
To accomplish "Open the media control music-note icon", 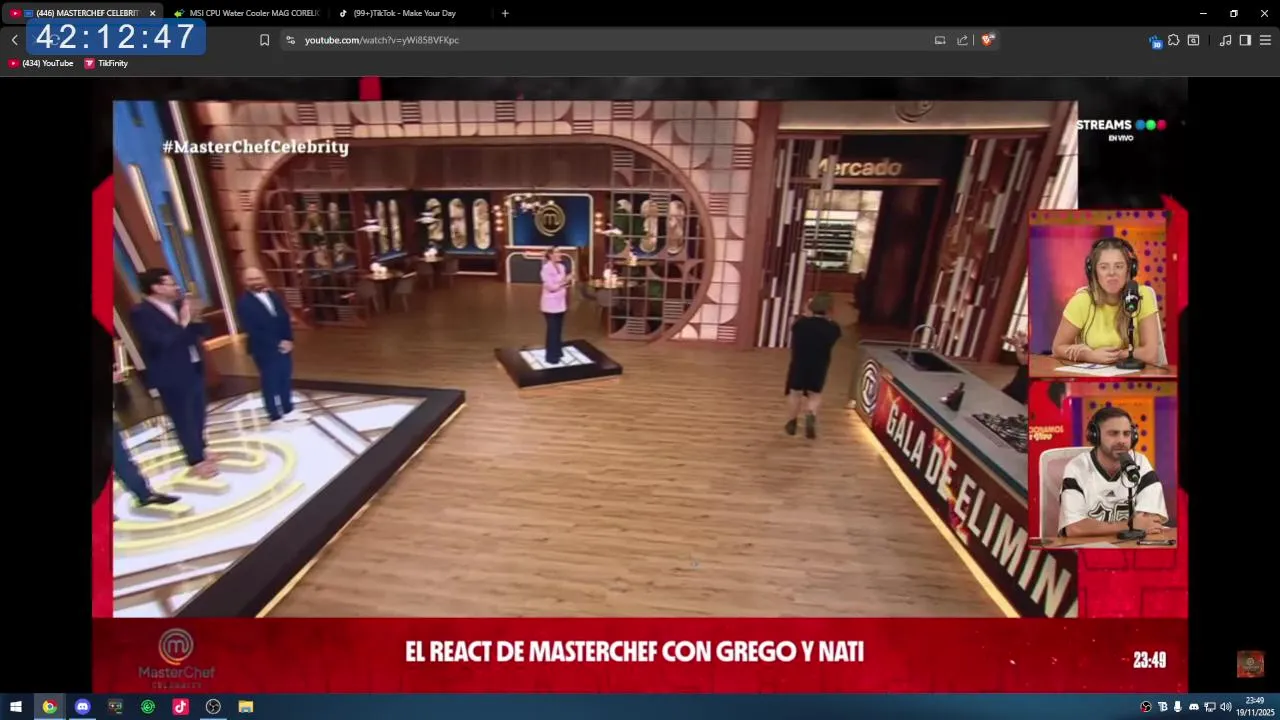I will click(x=1225, y=40).
